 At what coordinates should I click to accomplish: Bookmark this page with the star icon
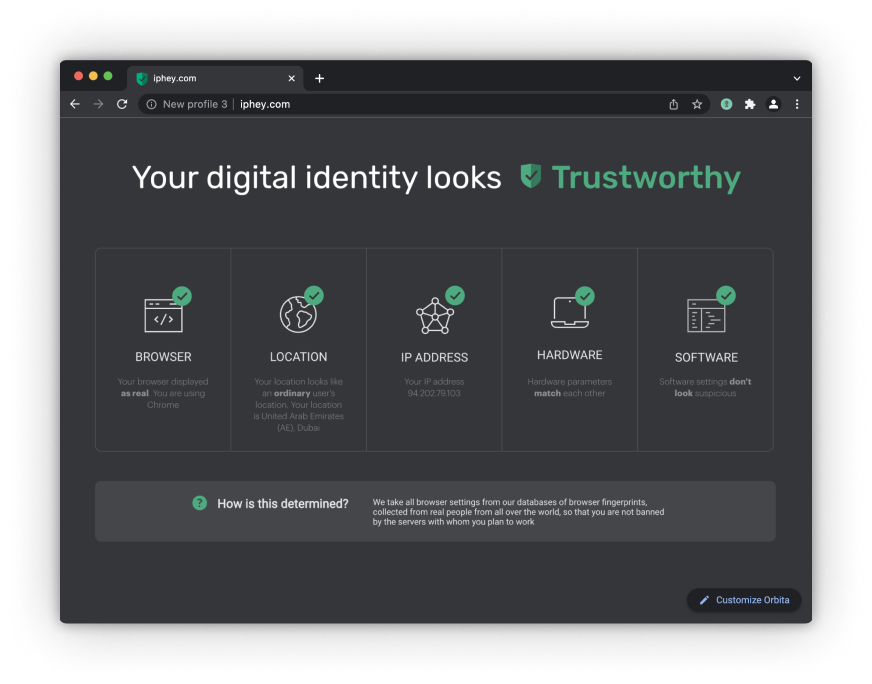tap(697, 104)
